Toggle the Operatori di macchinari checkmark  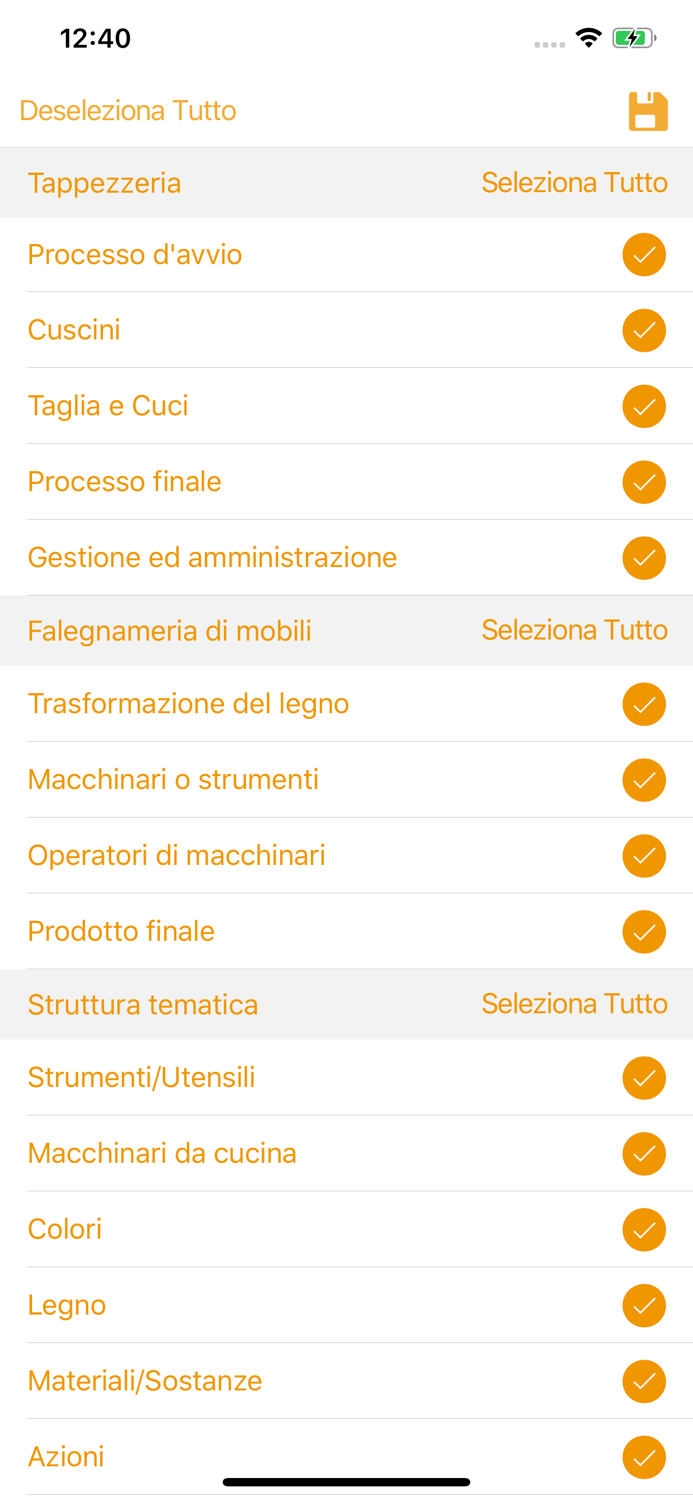pos(645,856)
